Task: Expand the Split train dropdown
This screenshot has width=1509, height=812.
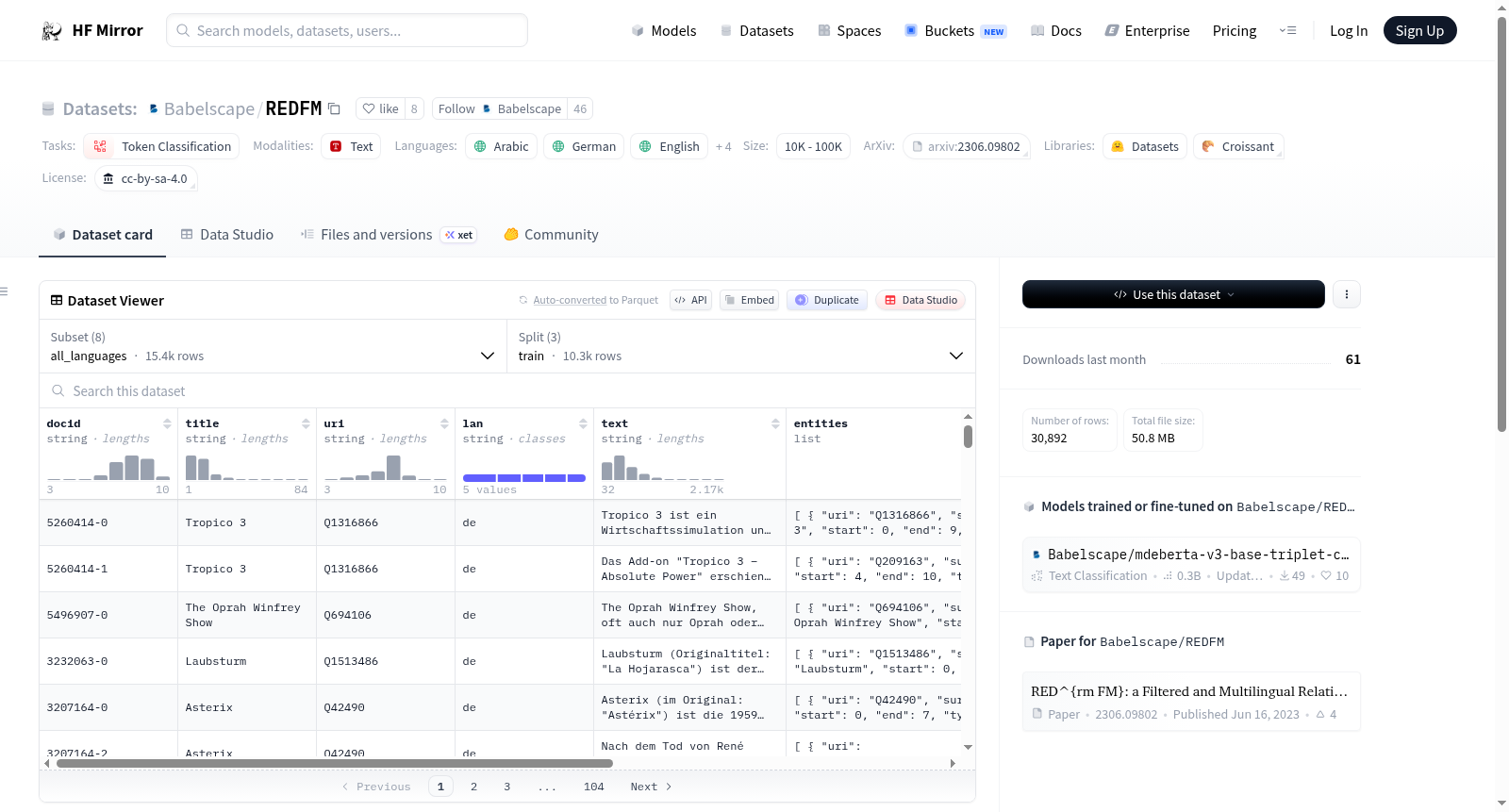Action: click(x=741, y=347)
